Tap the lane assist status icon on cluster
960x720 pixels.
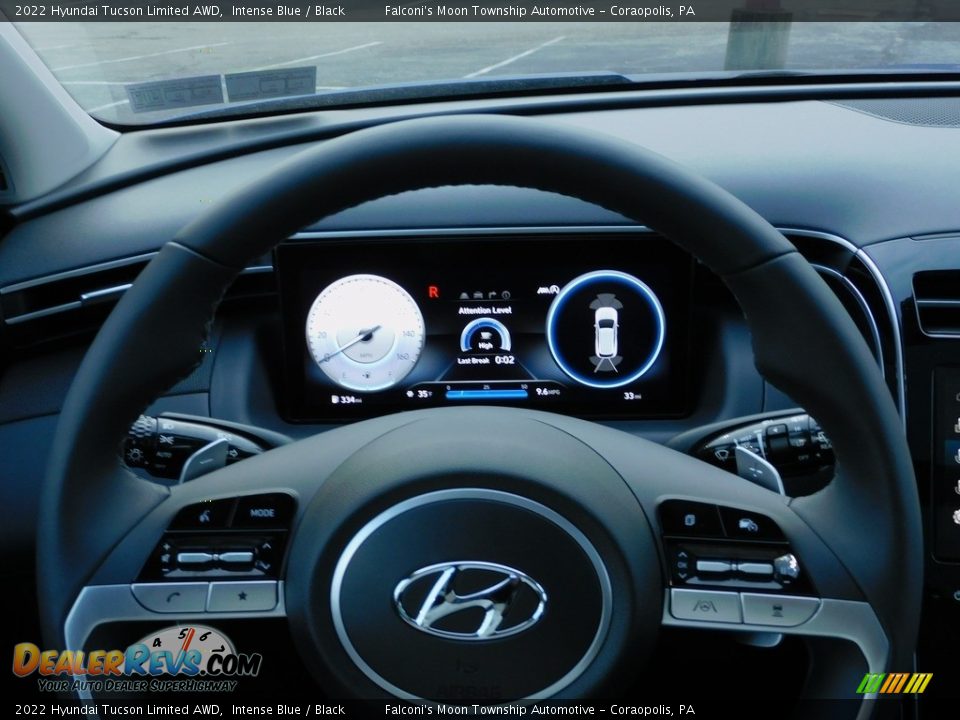click(x=549, y=290)
